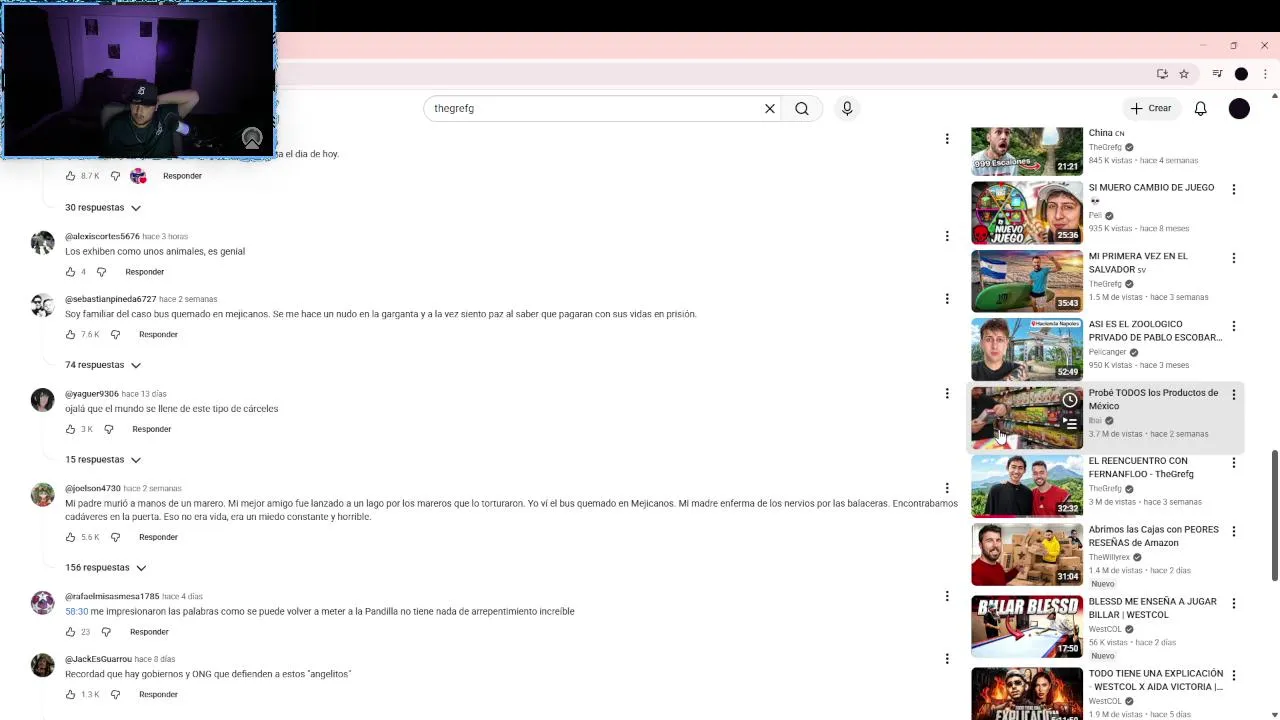Open the @sebastianpineda6727 username link
This screenshot has height=720, width=1280.
[111, 299]
